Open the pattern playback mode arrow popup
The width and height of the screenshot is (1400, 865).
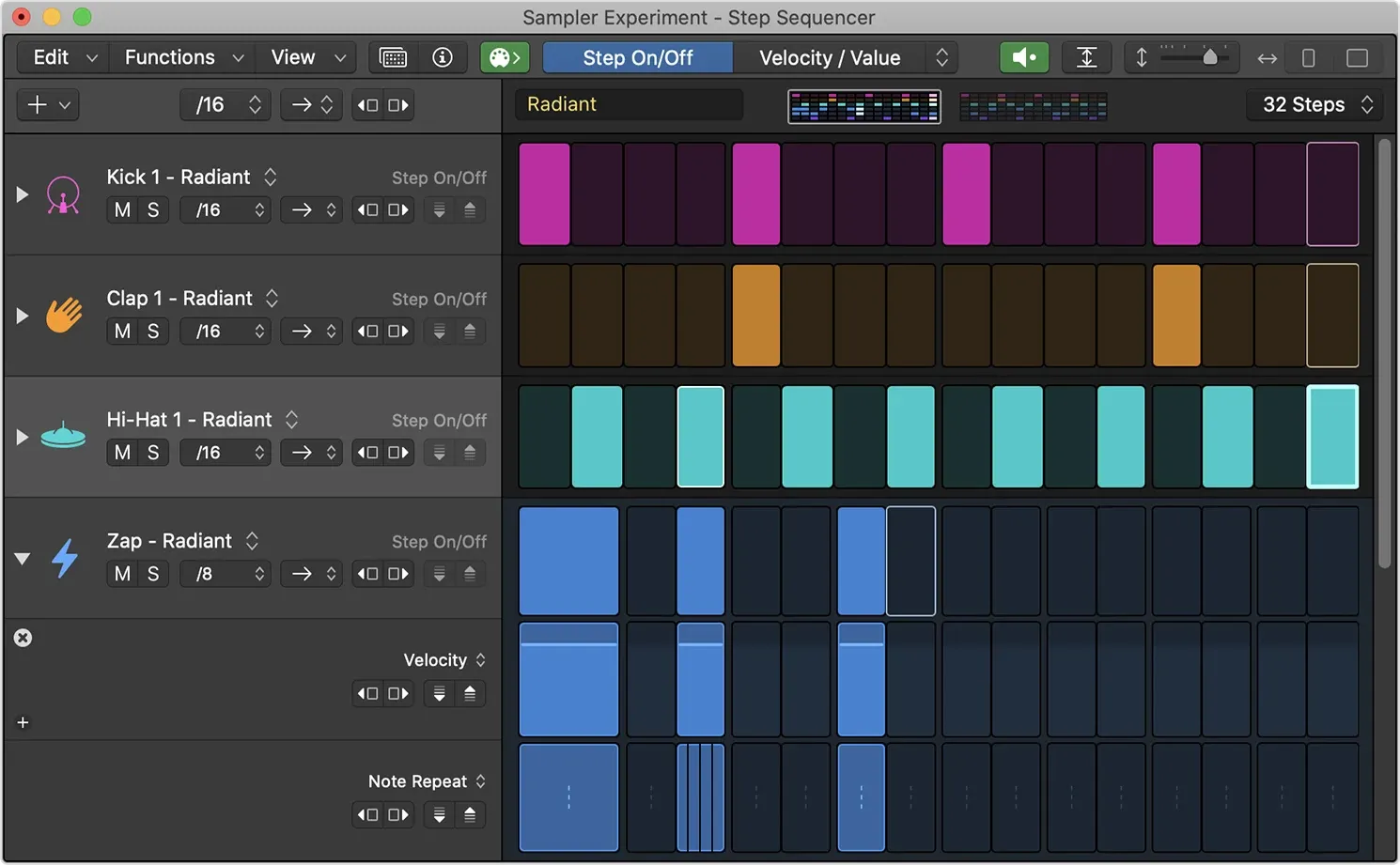coord(312,105)
